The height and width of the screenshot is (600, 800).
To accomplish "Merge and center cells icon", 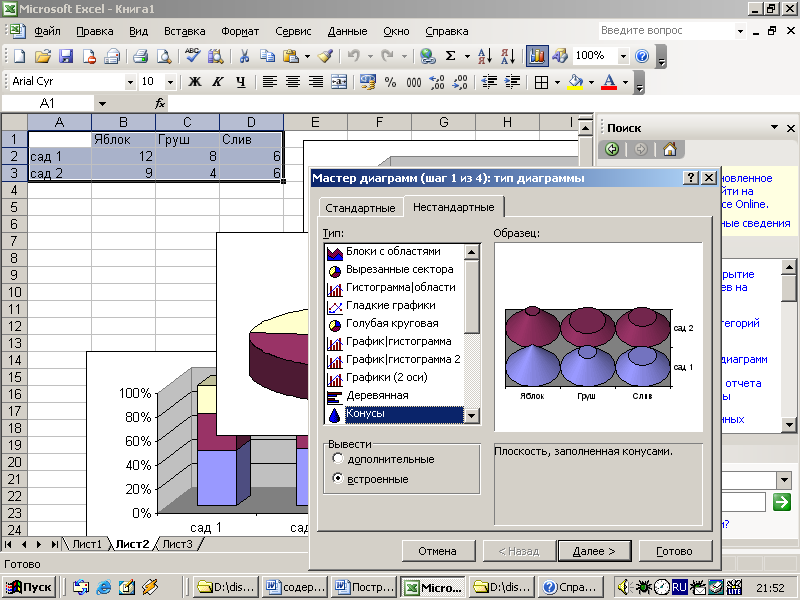I will point(339,82).
